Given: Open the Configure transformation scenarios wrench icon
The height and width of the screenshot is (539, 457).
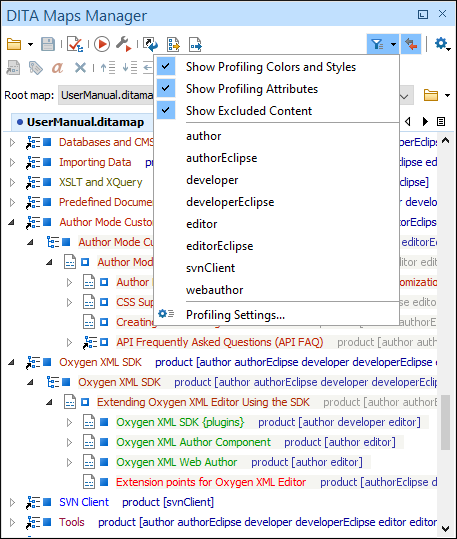Looking at the screenshot, I should click(x=123, y=44).
